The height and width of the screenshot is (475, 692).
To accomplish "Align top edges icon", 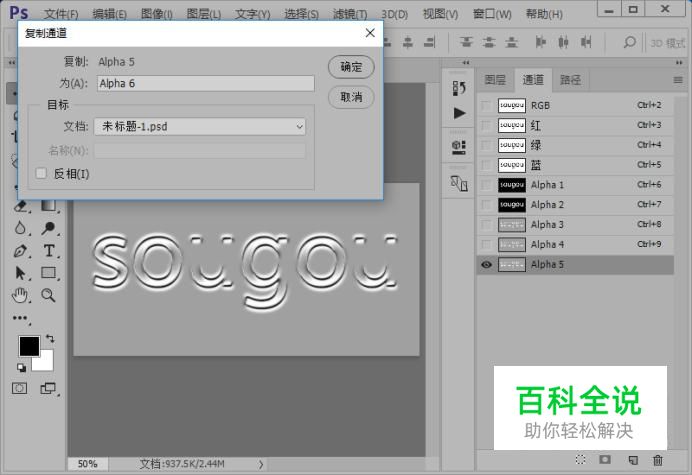I will 466,42.
